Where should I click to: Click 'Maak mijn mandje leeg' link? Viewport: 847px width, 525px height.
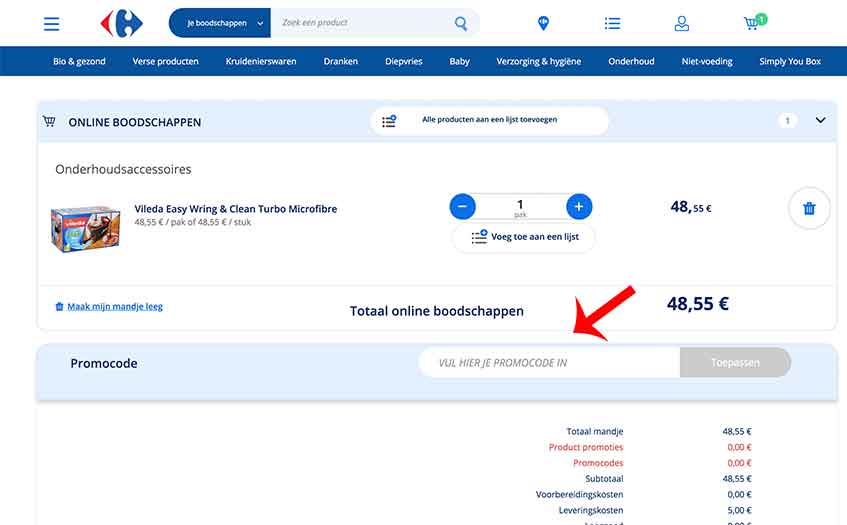115,306
